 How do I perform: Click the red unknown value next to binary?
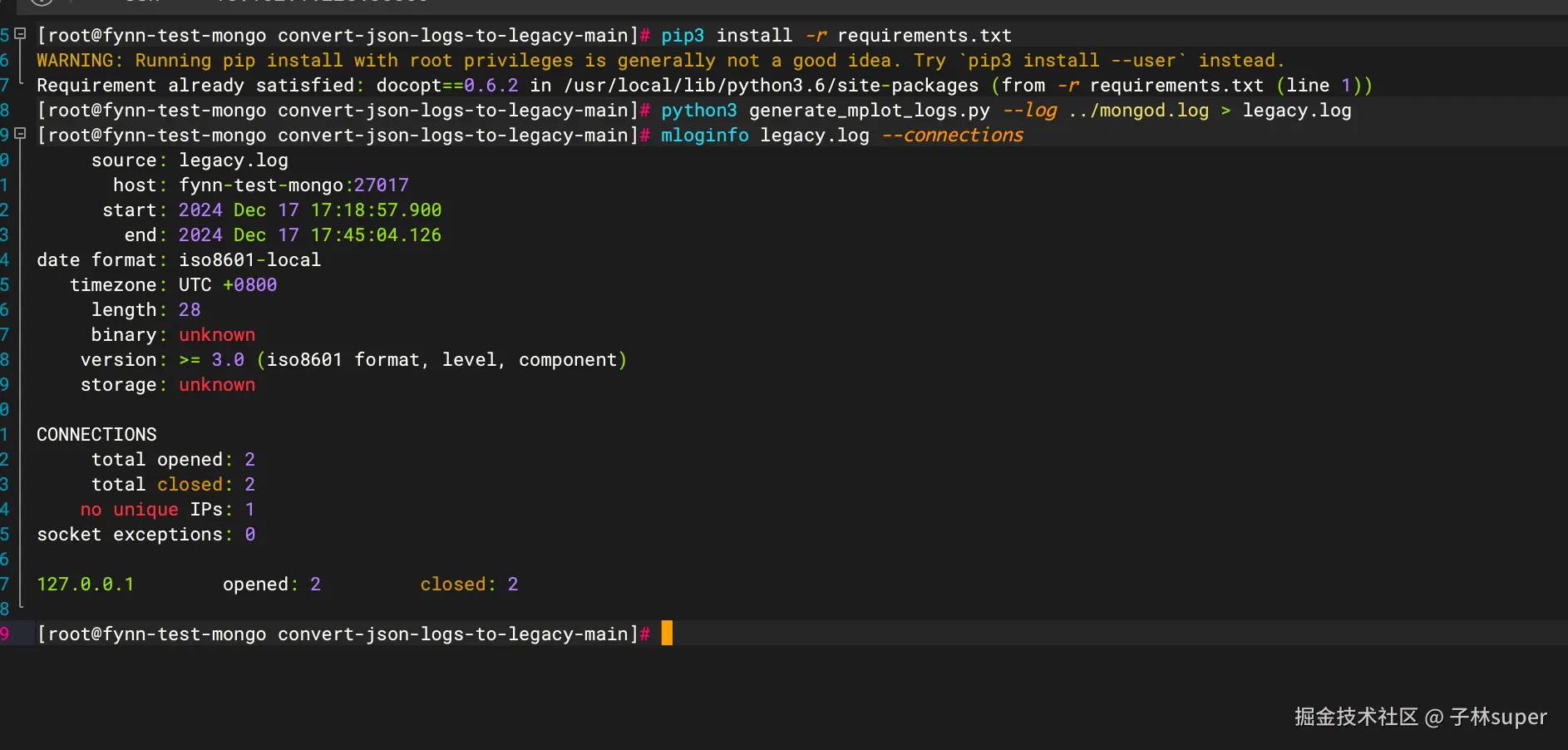click(217, 335)
